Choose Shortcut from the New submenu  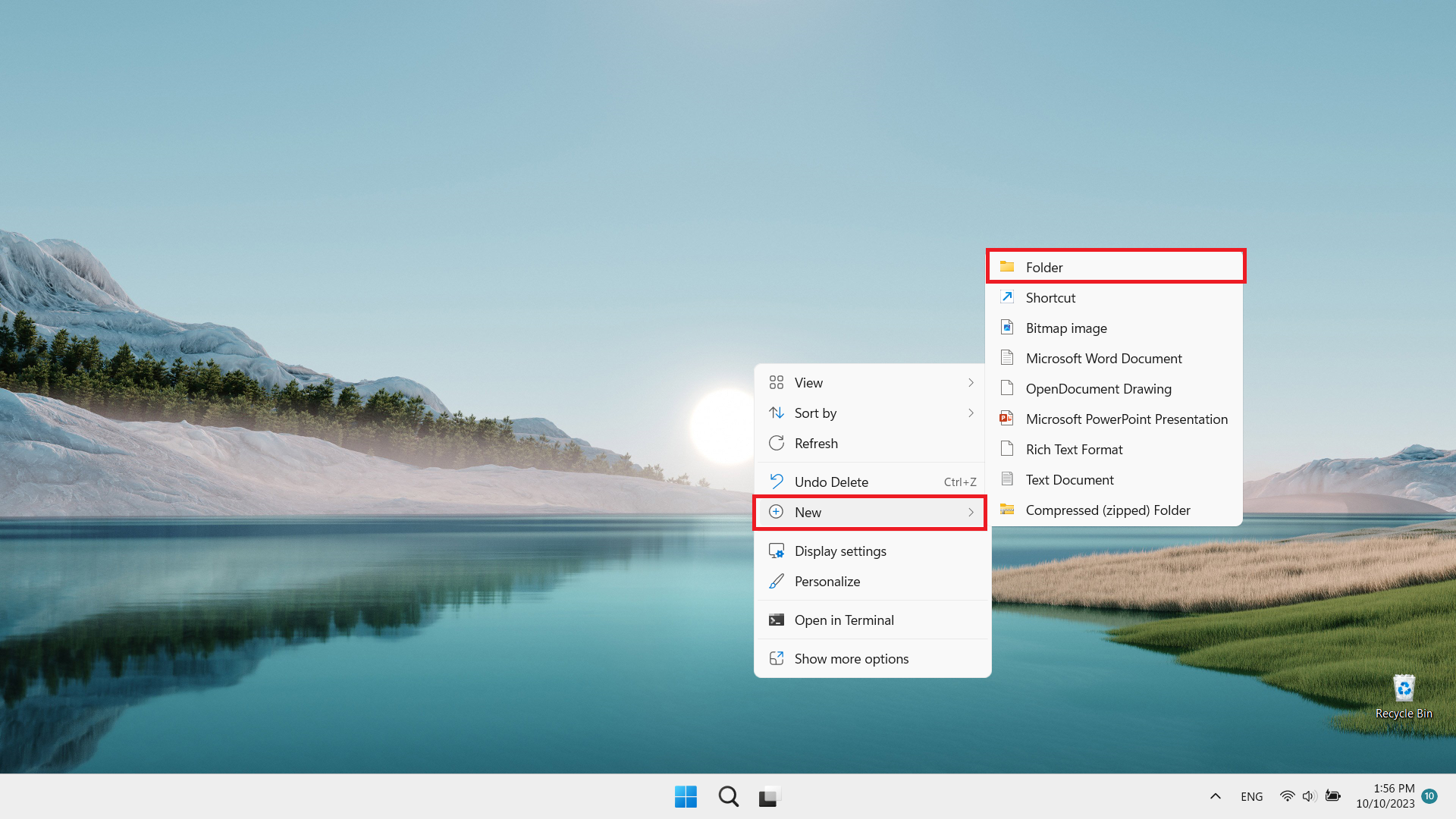pos(1116,297)
